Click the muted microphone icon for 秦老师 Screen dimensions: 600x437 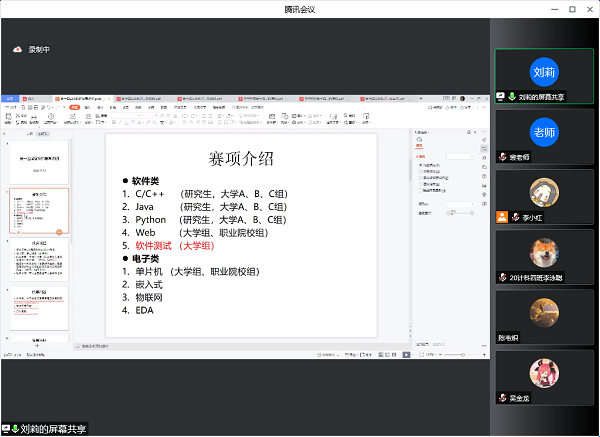(x=503, y=157)
